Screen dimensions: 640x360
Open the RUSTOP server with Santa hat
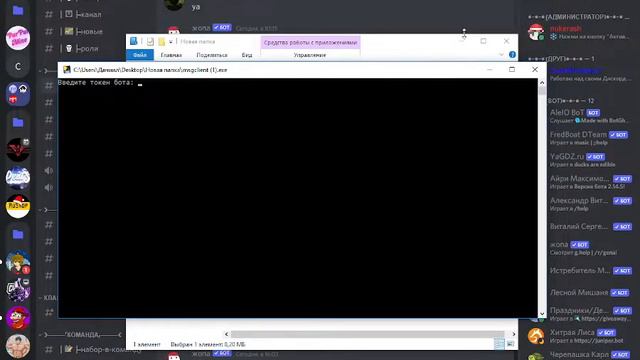pyautogui.click(x=18, y=206)
